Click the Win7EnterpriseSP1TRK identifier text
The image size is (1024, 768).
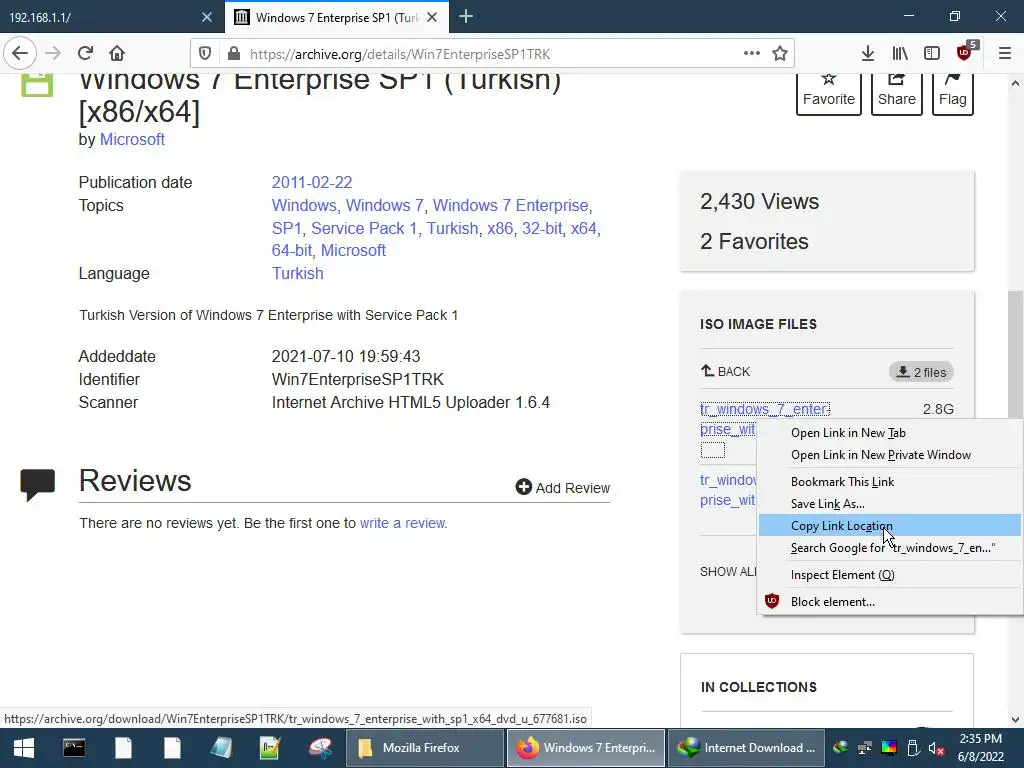point(357,379)
